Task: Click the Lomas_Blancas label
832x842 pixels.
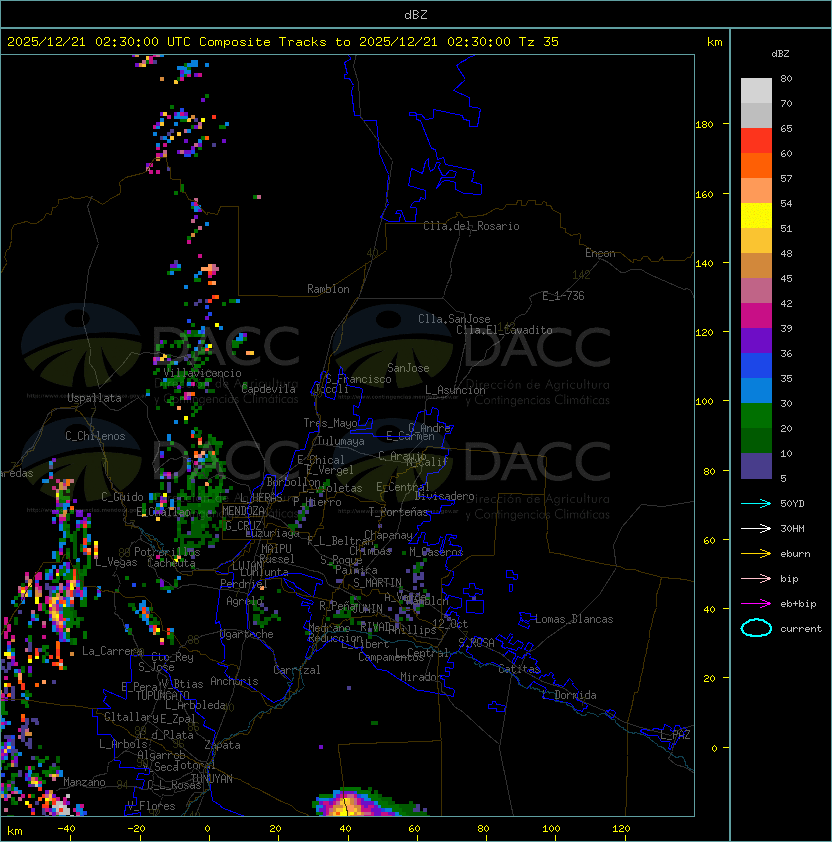Action: [x=574, y=619]
